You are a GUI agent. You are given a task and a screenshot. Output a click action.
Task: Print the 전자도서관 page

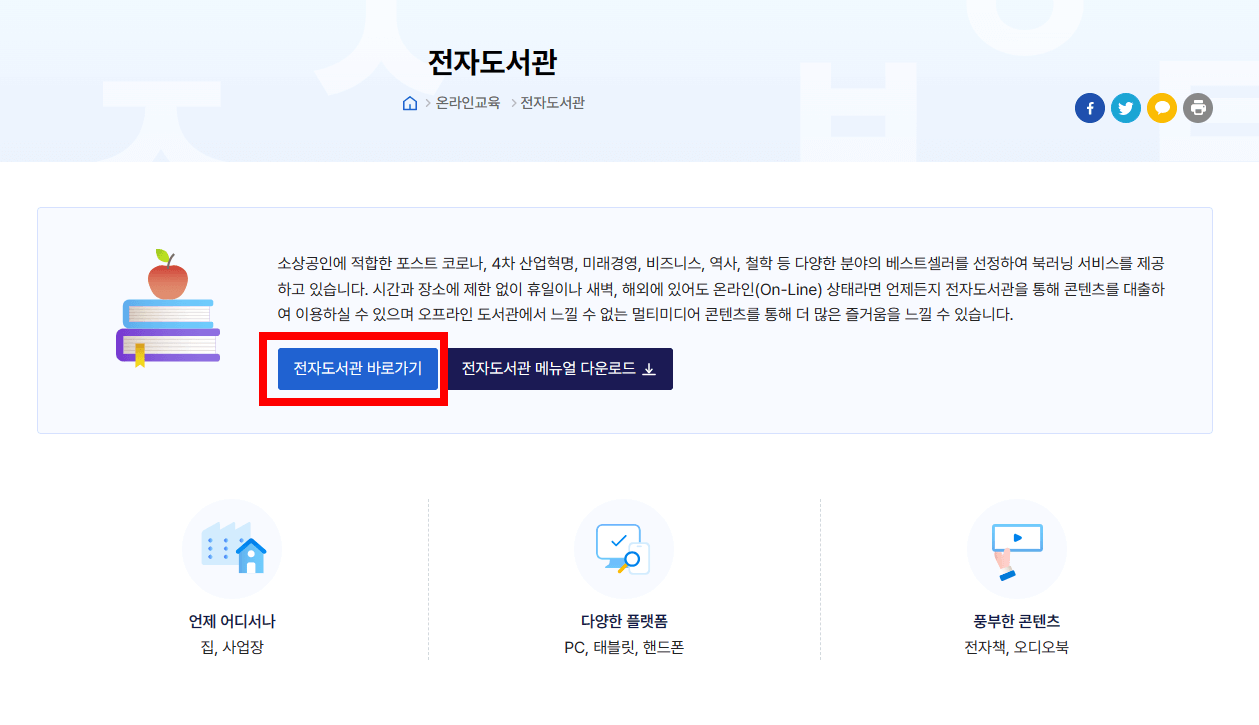[1198, 108]
